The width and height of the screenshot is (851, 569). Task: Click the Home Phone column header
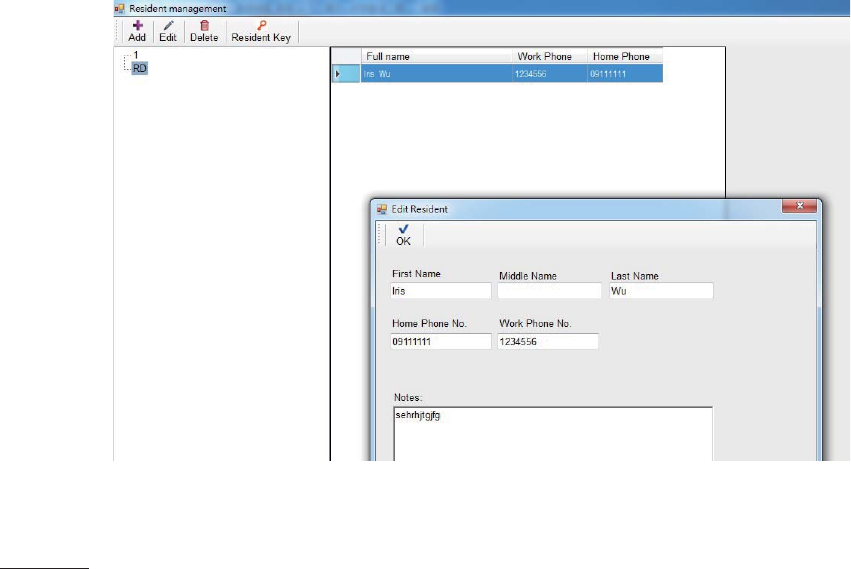(625, 56)
